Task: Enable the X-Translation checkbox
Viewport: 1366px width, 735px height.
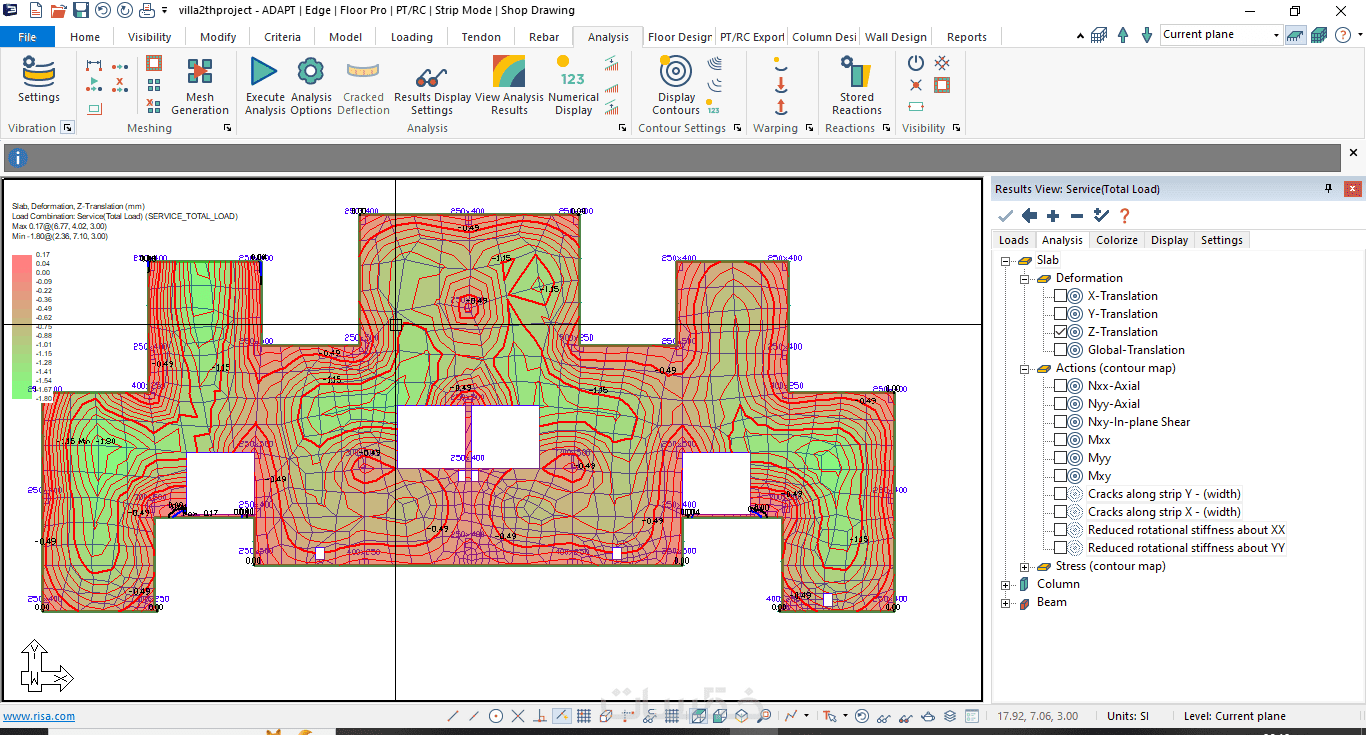Action: tap(1060, 296)
